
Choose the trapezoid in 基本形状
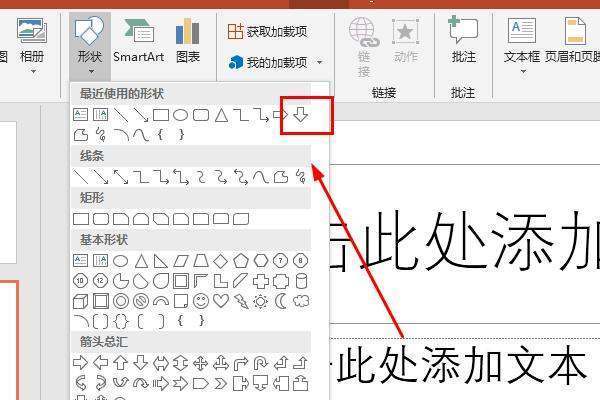pos(201,261)
